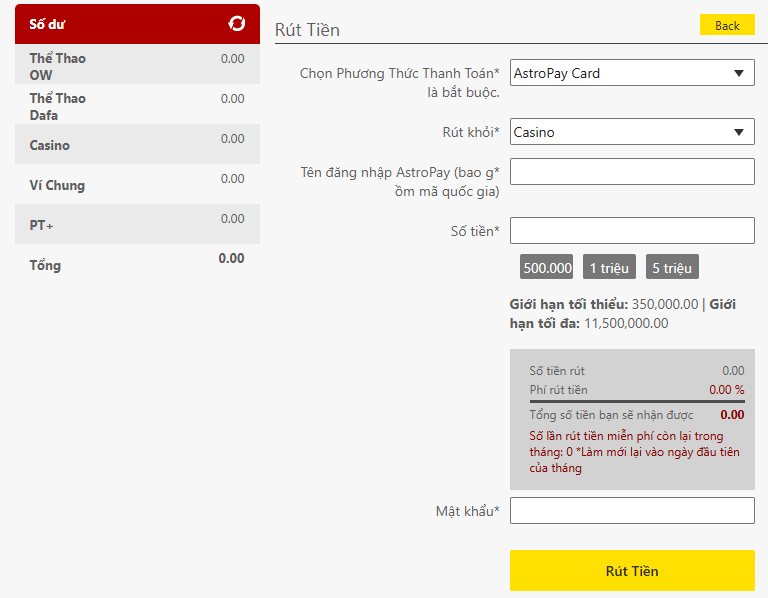Focus the AstroPay login name field

click(632, 172)
